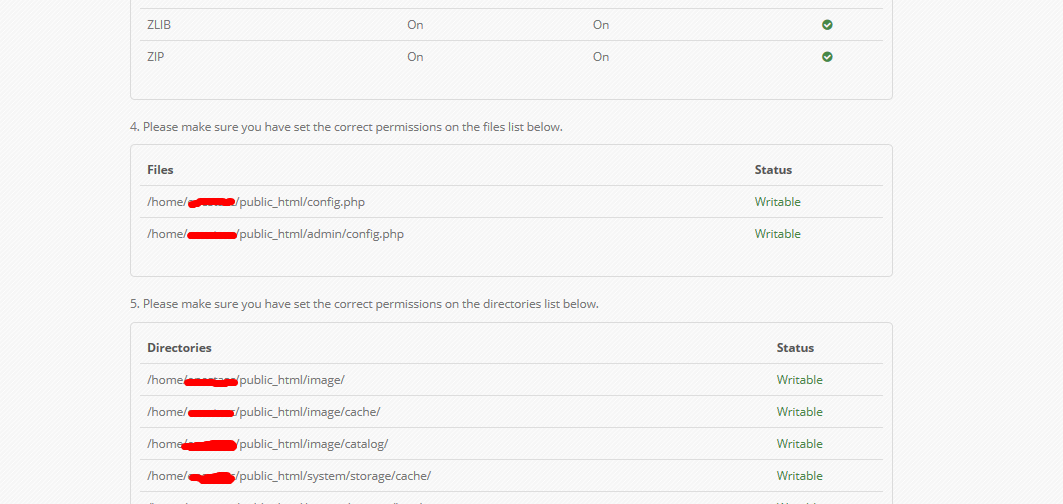Click the public_html/image/catalog/ directory path
The height and width of the screenshot is (504, 1063).
(x=268, y=444)
